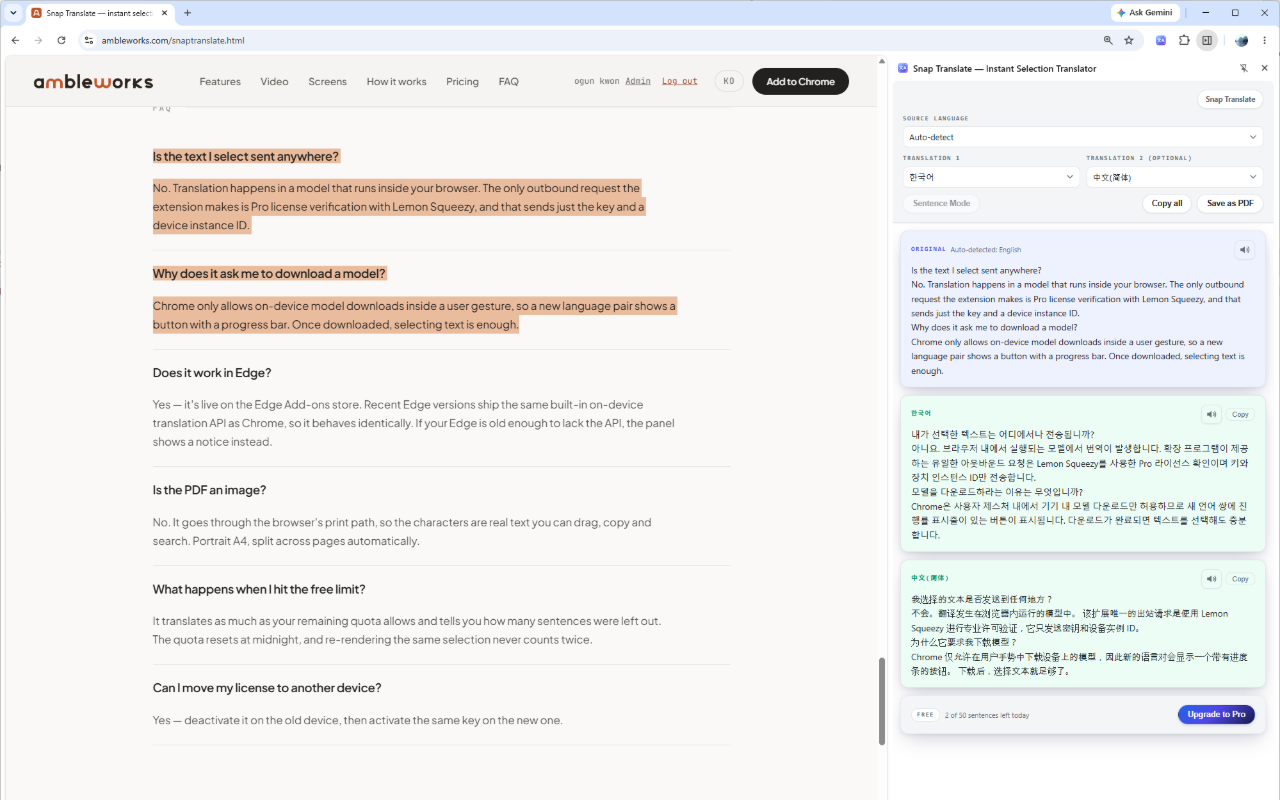Click heading 'Does it work in Edge?'

(212, 373)
